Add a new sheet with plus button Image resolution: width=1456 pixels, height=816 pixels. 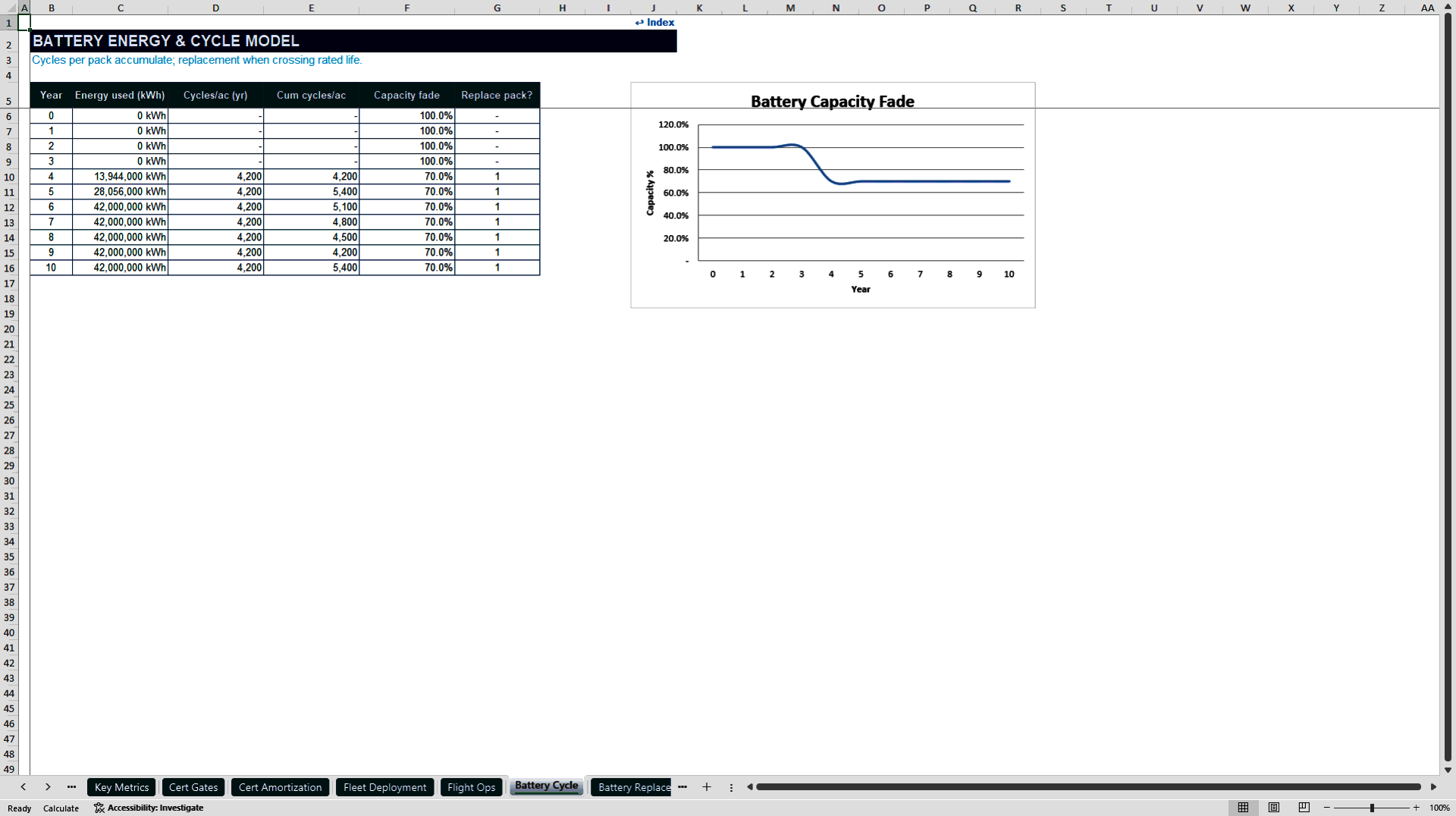pyautogui.click(x=707, y=787)
